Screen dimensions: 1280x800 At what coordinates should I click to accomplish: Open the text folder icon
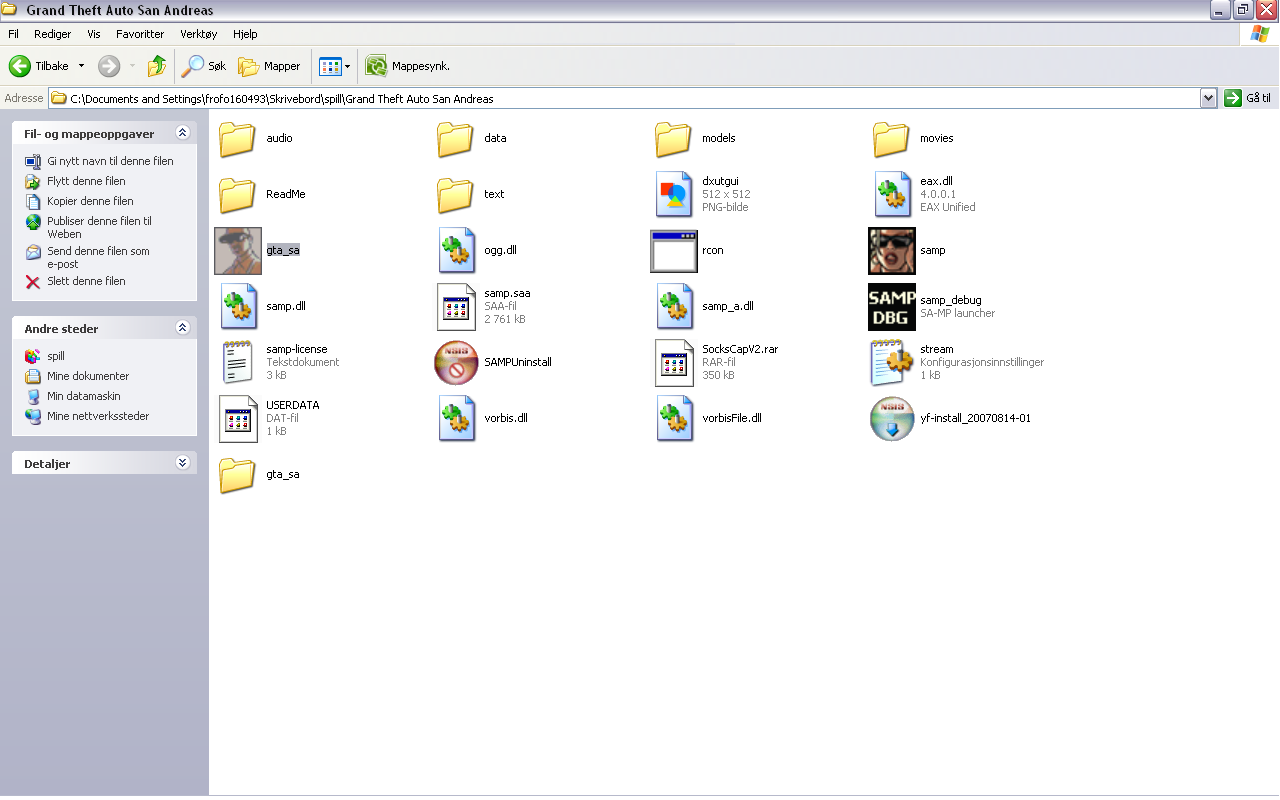click(455, 195)
